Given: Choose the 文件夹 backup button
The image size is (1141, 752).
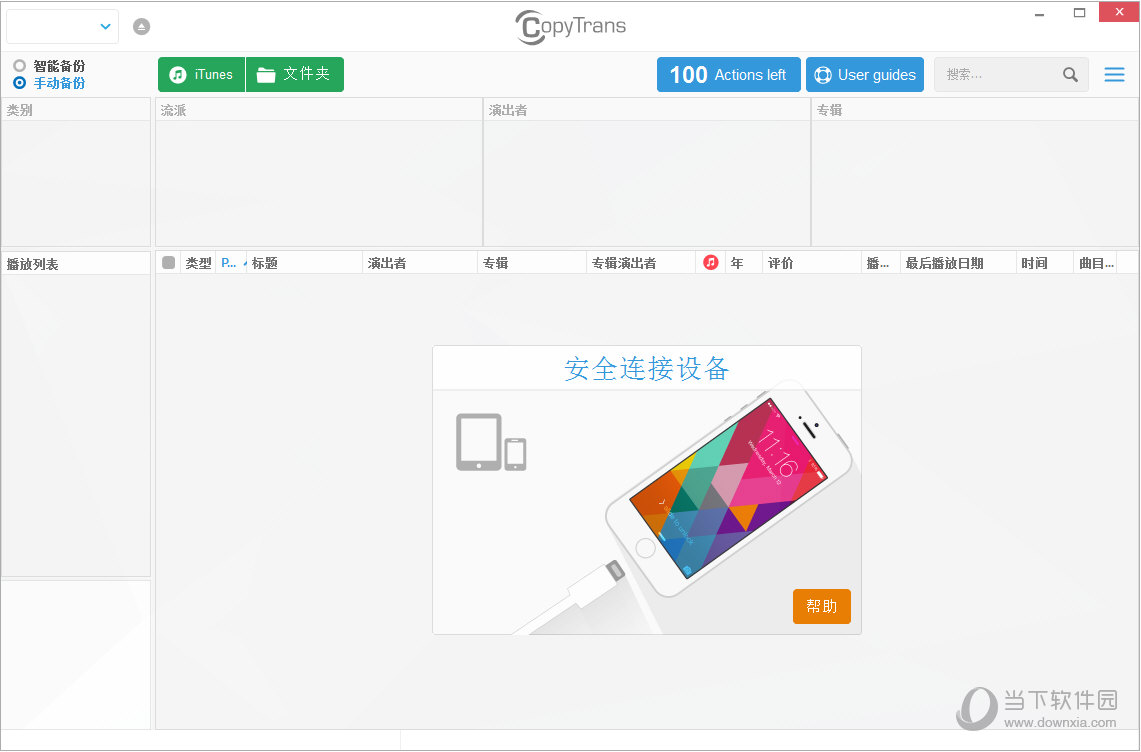Looking at the screenshot, I should coord(295,74).
